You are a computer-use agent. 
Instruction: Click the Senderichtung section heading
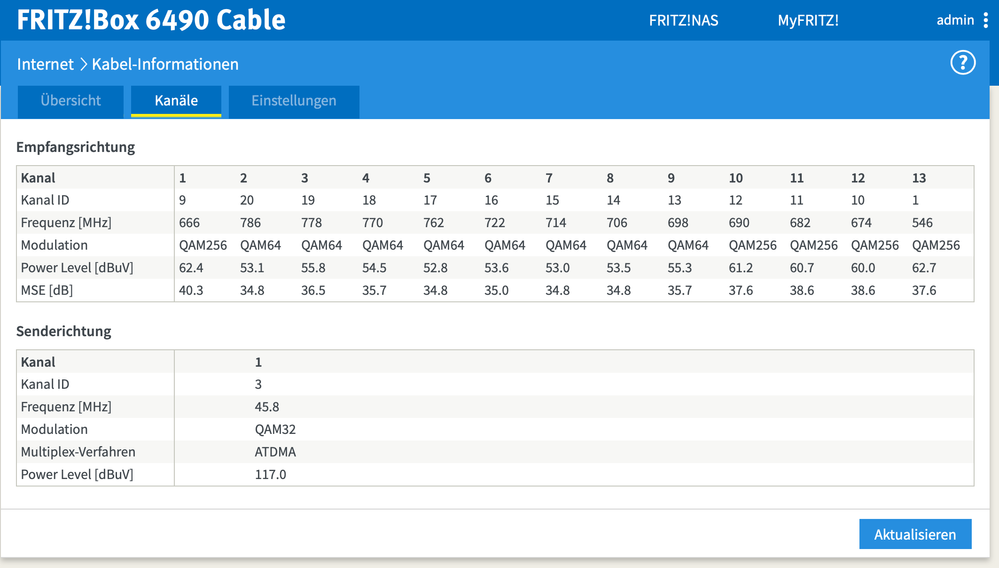64,331
